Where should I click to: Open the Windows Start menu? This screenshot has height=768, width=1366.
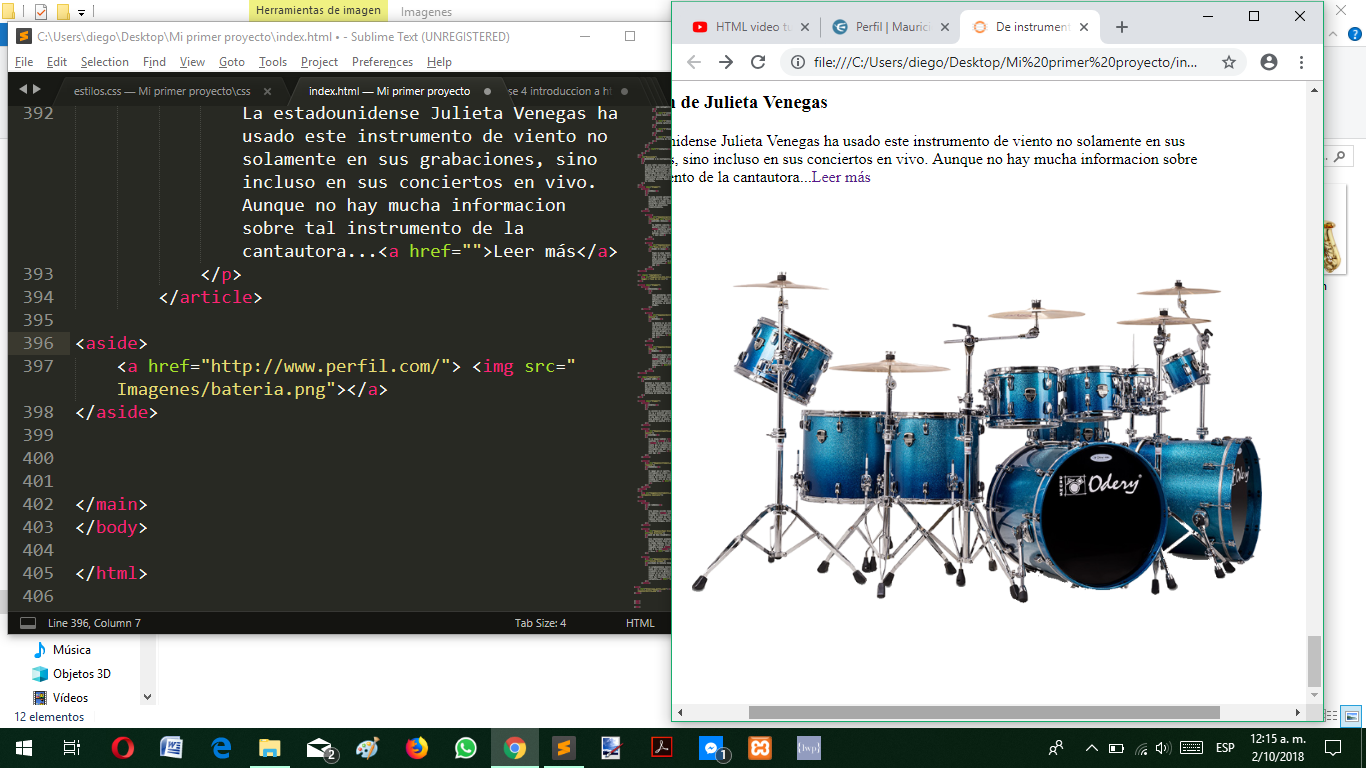pyautogui.click(x=23, y=748)
